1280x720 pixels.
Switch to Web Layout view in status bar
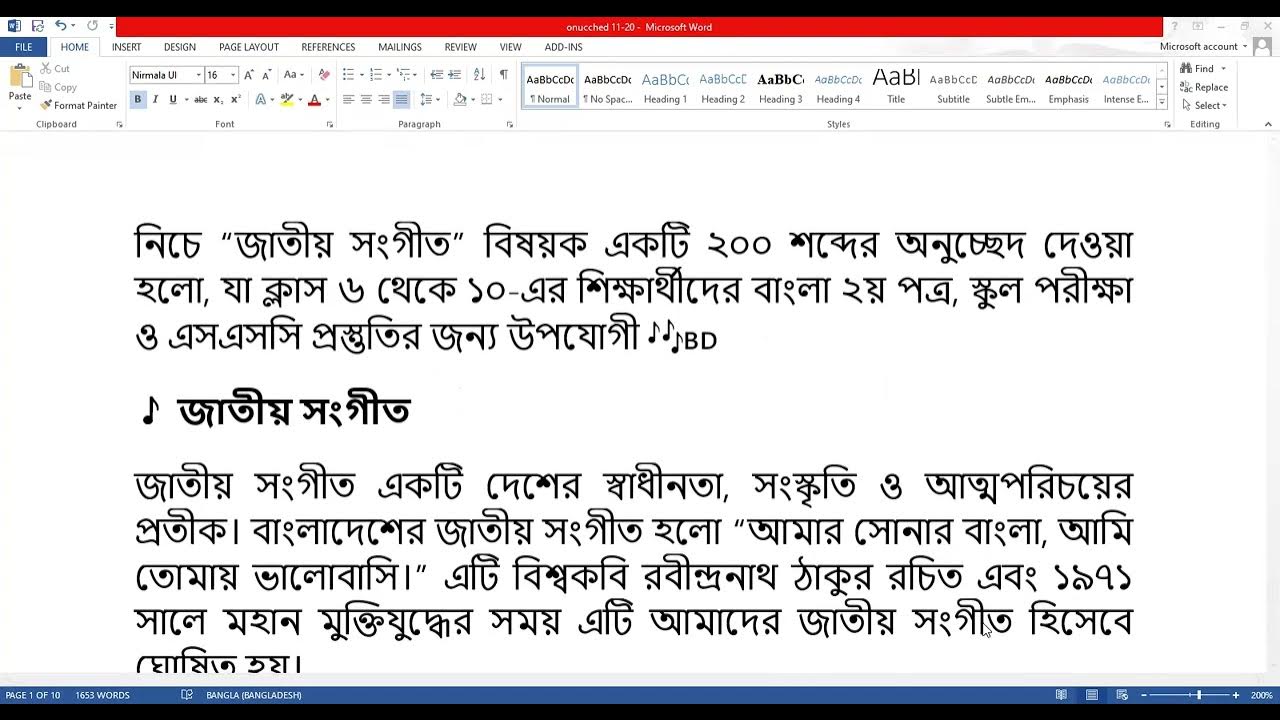coord(1122,695)
